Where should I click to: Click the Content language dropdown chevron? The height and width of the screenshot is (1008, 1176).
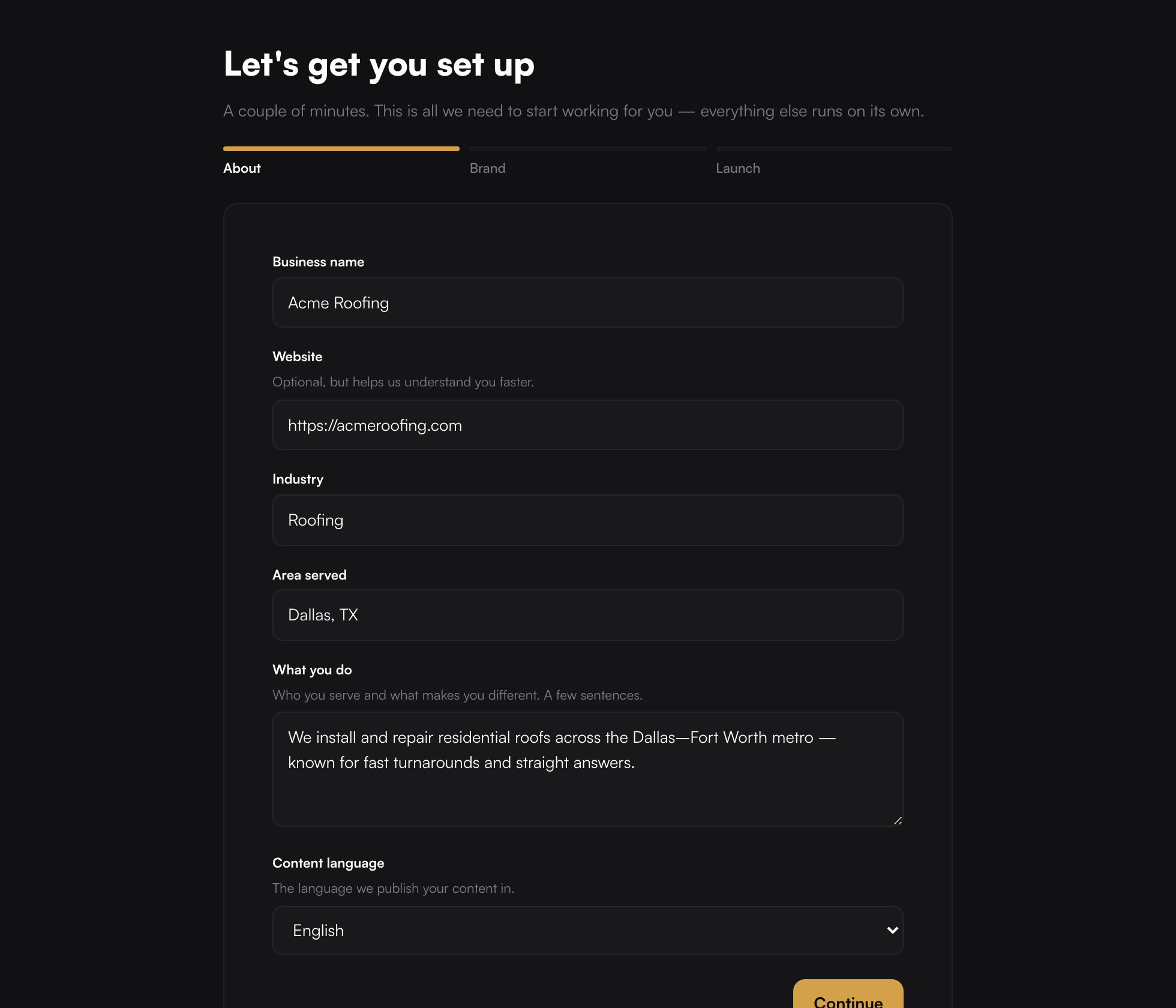point(892,930)
